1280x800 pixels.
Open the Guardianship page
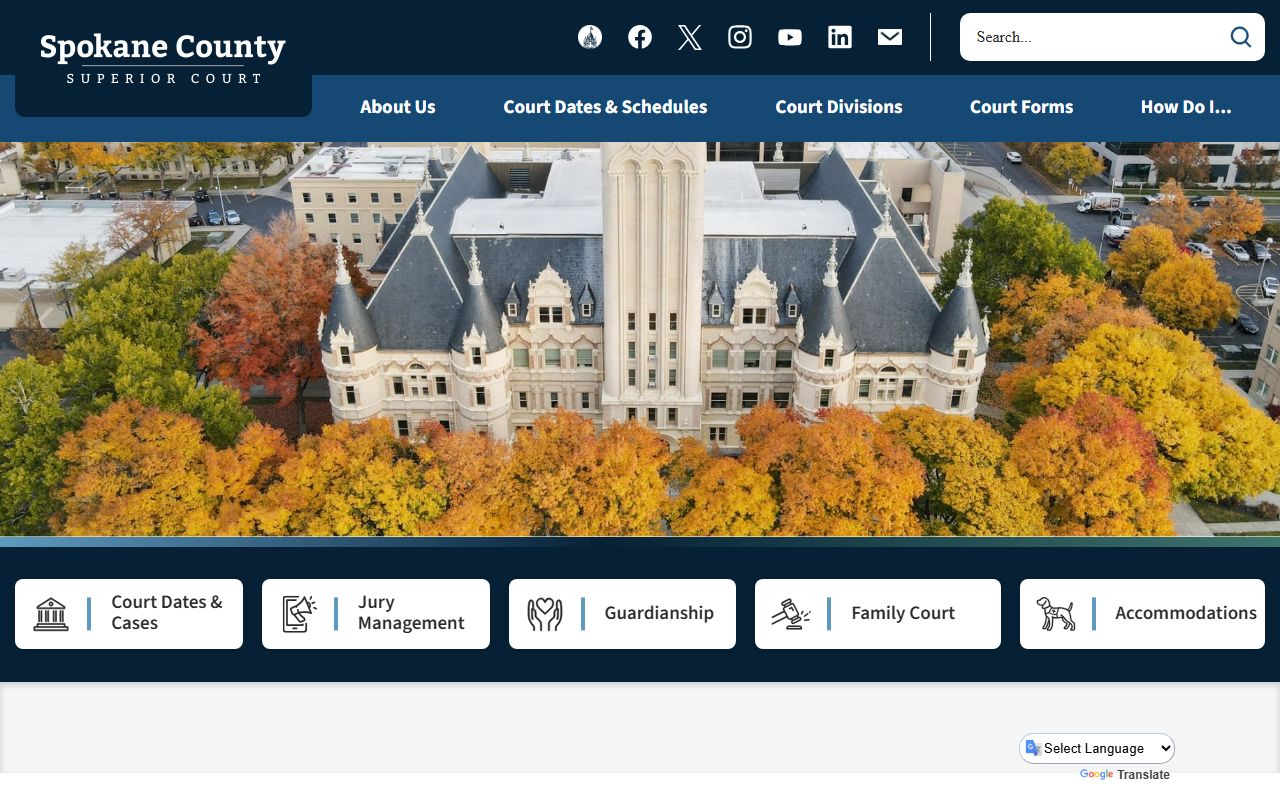pyautogui.click(x=622, y=614)
